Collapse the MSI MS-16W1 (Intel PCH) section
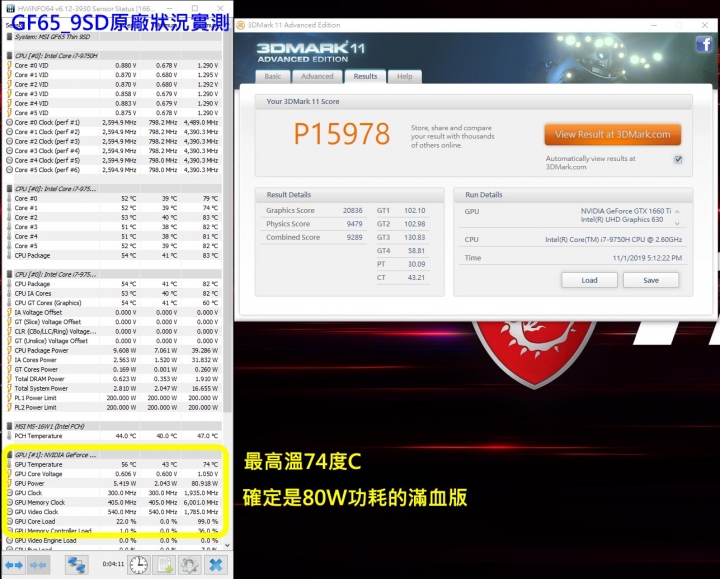Image resolution: width=720 pixels, height=579 pixels. (9, 426)
